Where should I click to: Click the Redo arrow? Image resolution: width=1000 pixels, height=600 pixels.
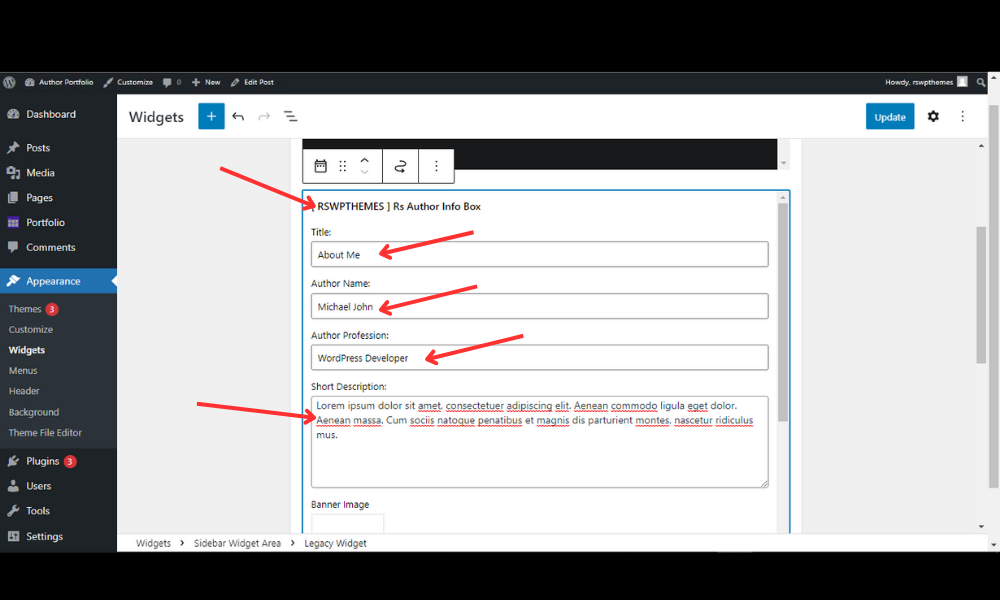pyautogui.click(x=264, y=116)
